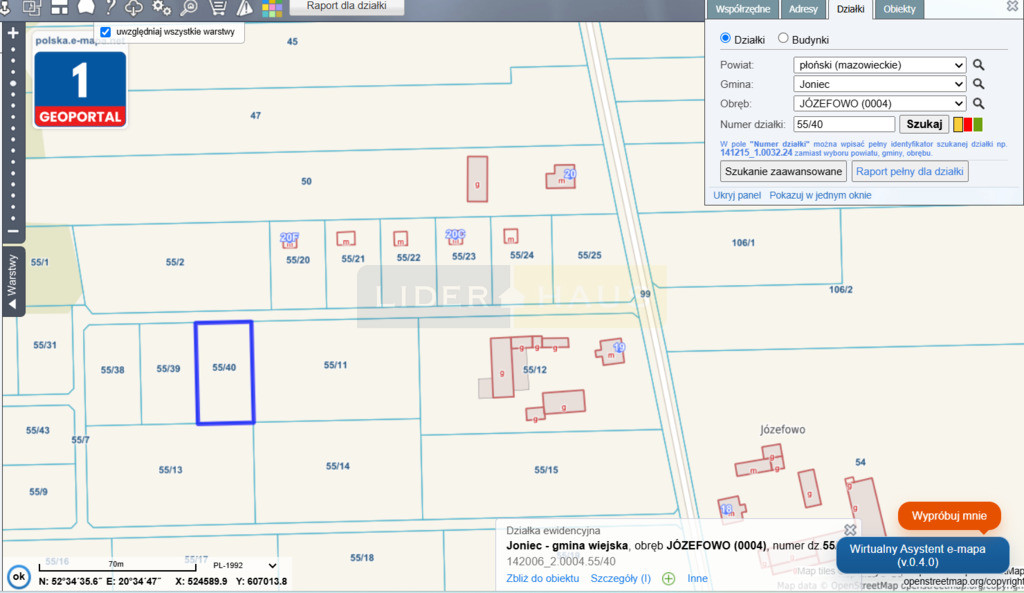Click the Szukaj button
Image resolution: width=1024 pixels, height=593 pixels.
(x=924, y=124)
